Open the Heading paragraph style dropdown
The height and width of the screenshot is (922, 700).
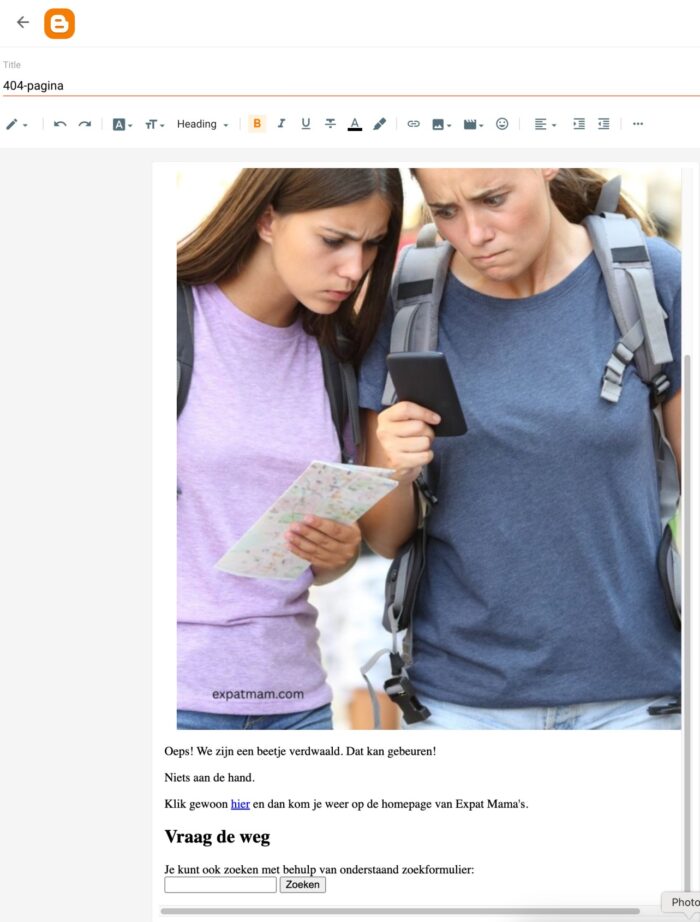[x=202, y=124]
